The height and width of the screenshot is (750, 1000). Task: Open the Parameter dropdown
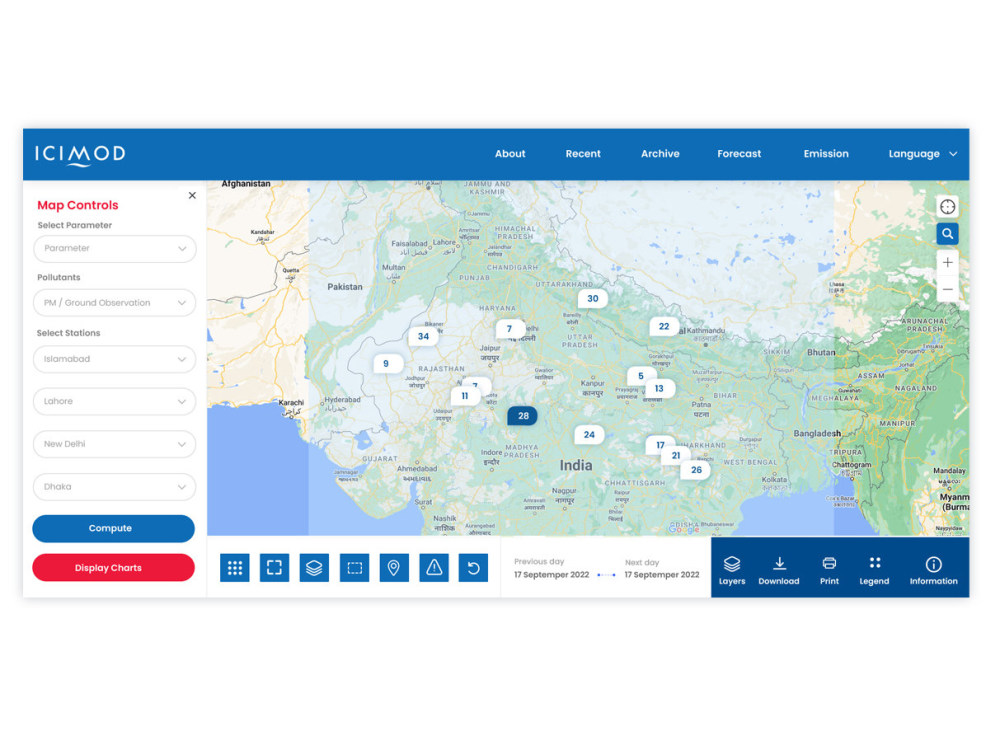pyautogui.click(x=115, y=249)
